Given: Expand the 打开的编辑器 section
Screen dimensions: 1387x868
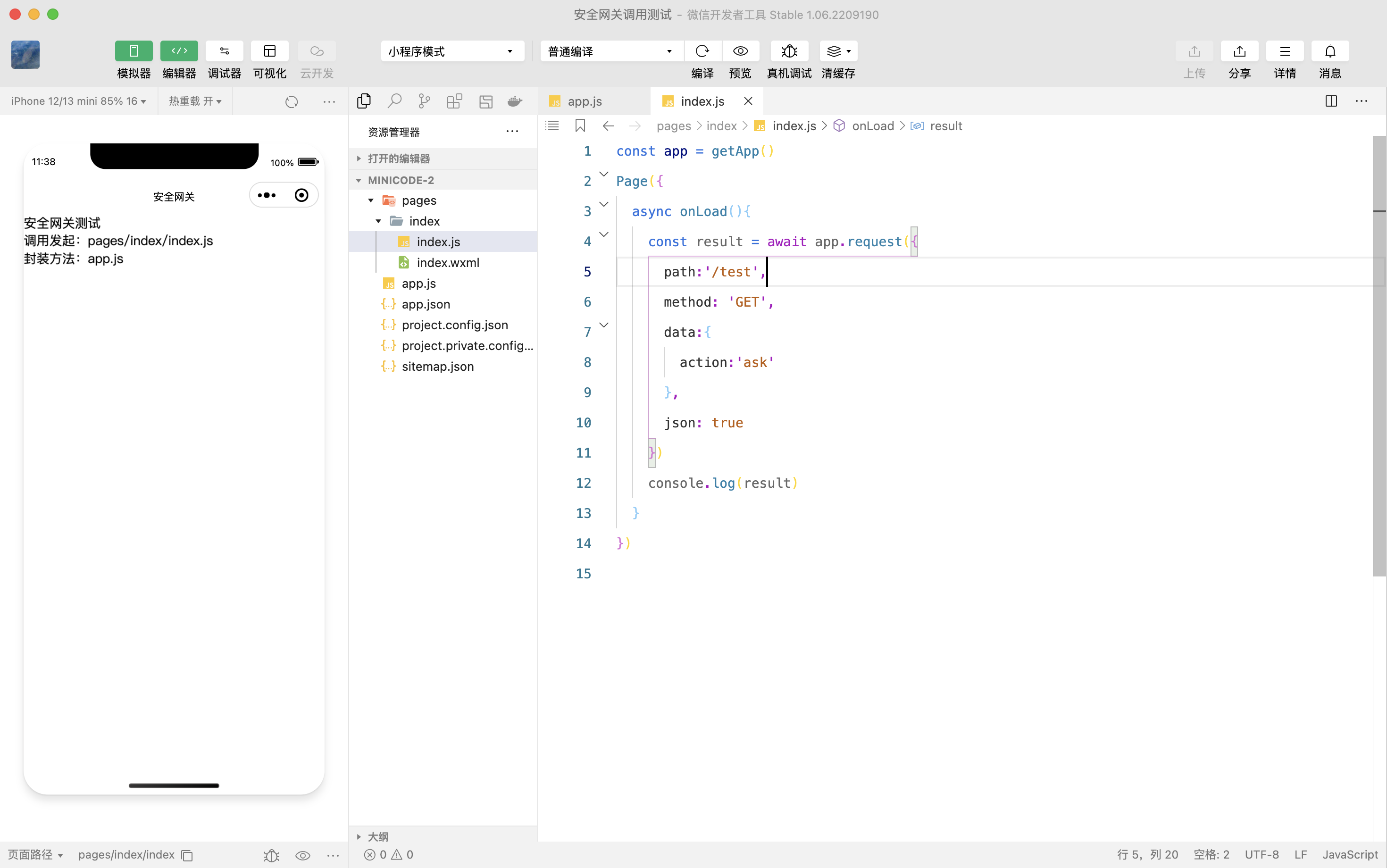Looking at the screenshot, I should pos(399,159).
